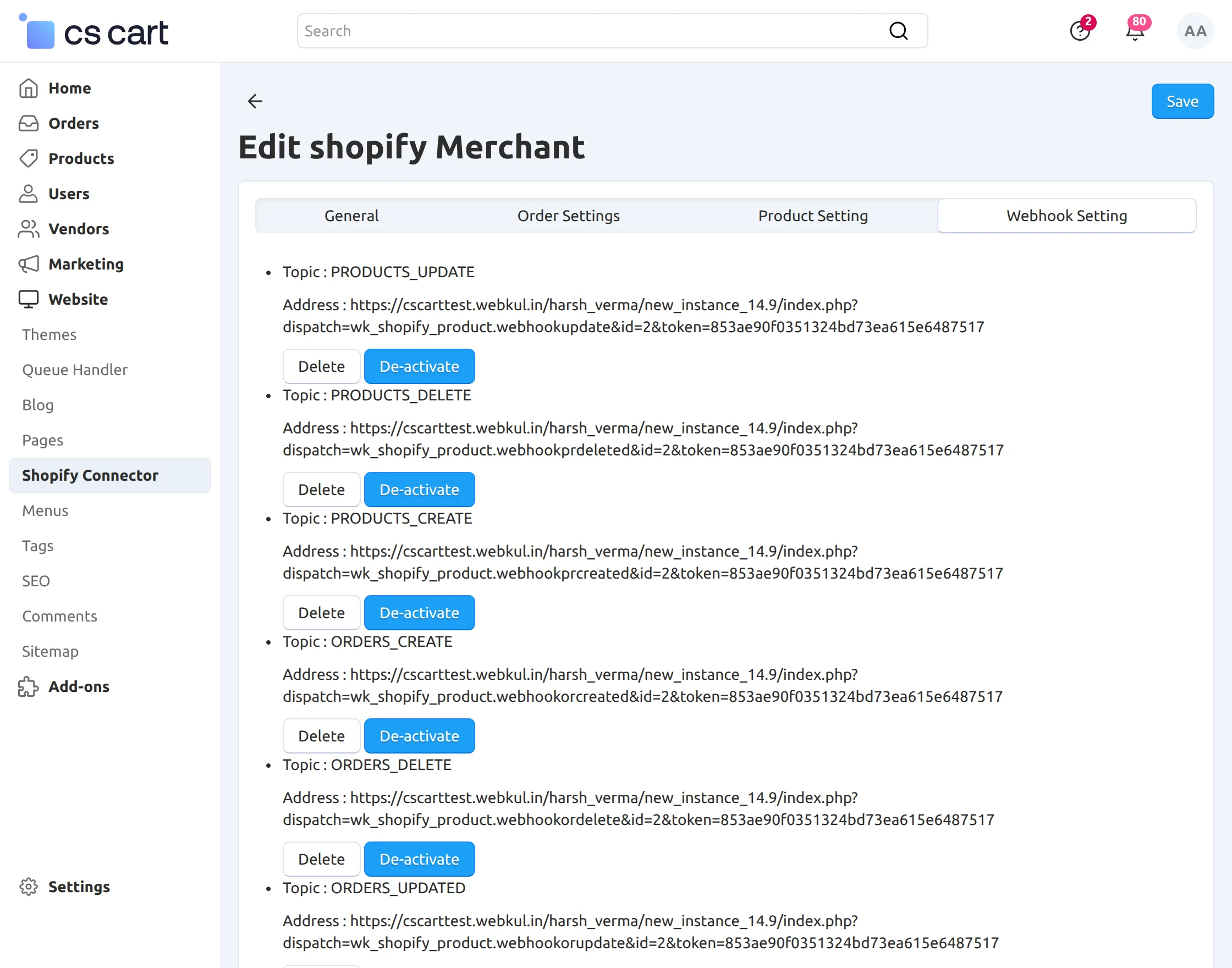
Task: Collapse the Website sidebar section
Action: click(78, 299)
